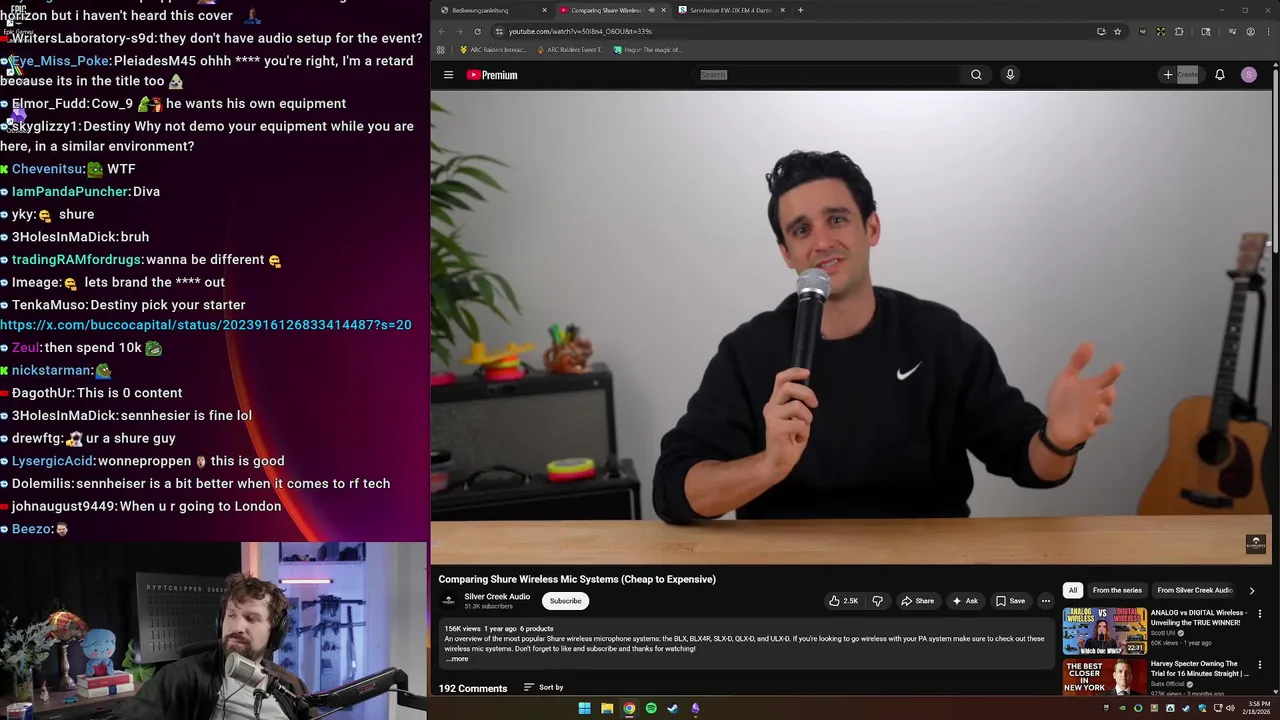
Task: Open Steam from the taskbar
Action: point(673,709)
